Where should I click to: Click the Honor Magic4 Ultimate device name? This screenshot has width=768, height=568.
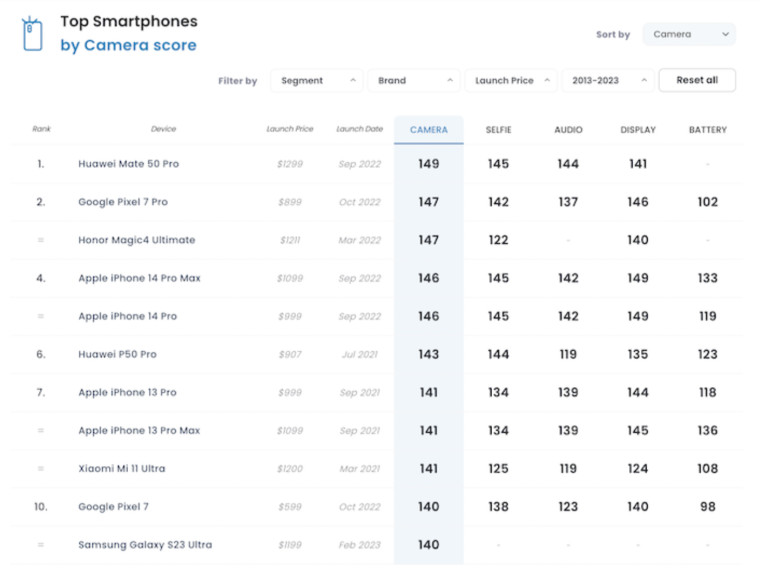coord(137,240)
